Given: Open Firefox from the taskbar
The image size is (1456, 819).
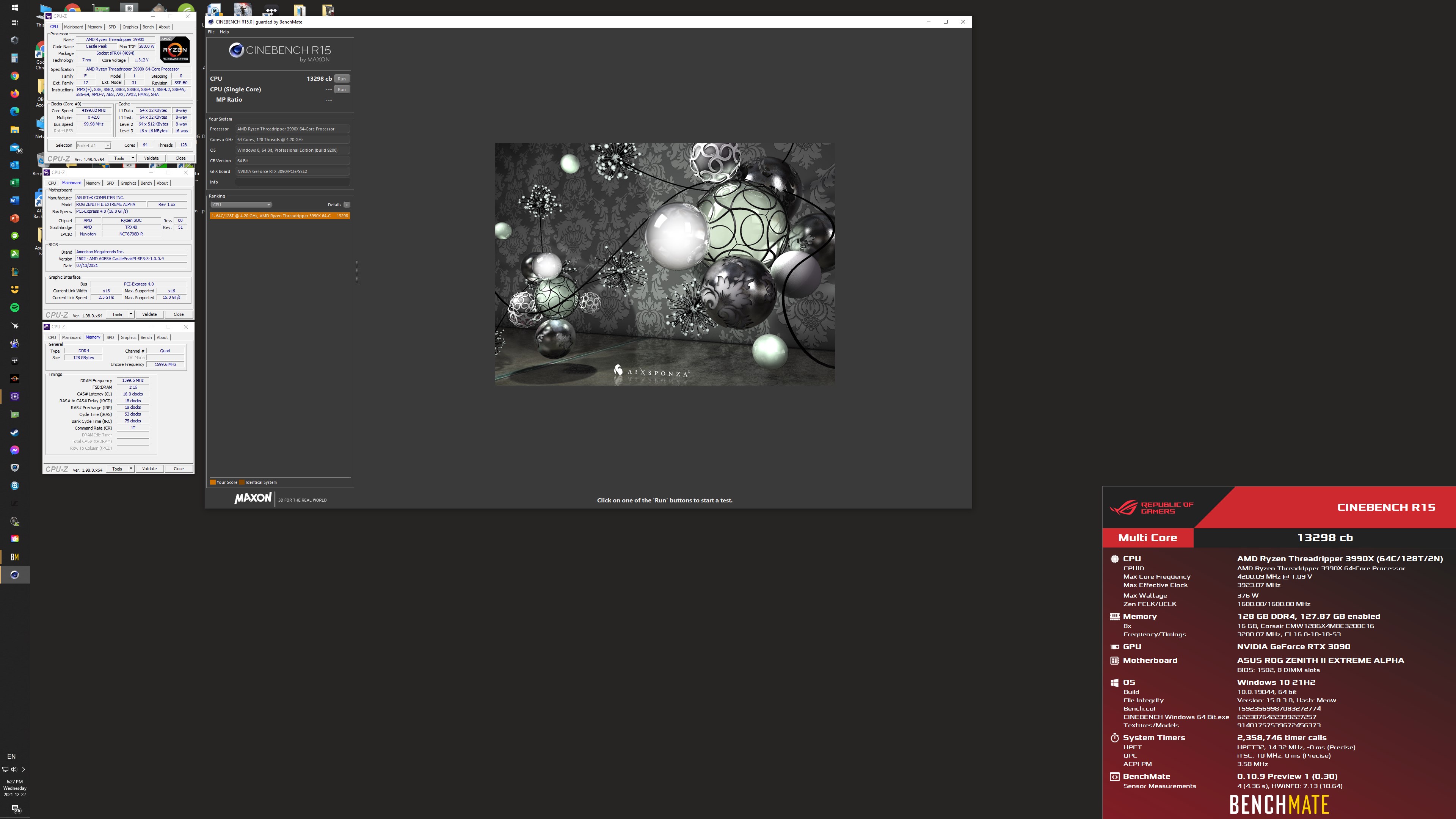Looking at the screenshot, I should click(x=15, y=93).
